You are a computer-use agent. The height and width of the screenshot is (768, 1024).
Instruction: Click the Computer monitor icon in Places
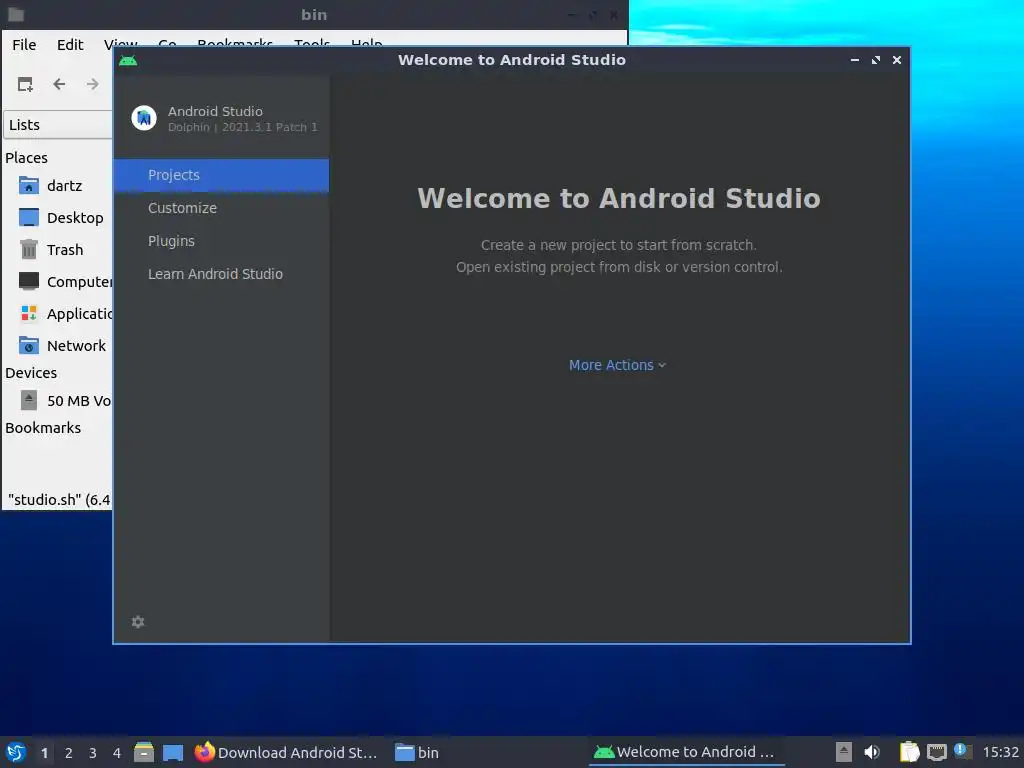[x=29, y=281]
